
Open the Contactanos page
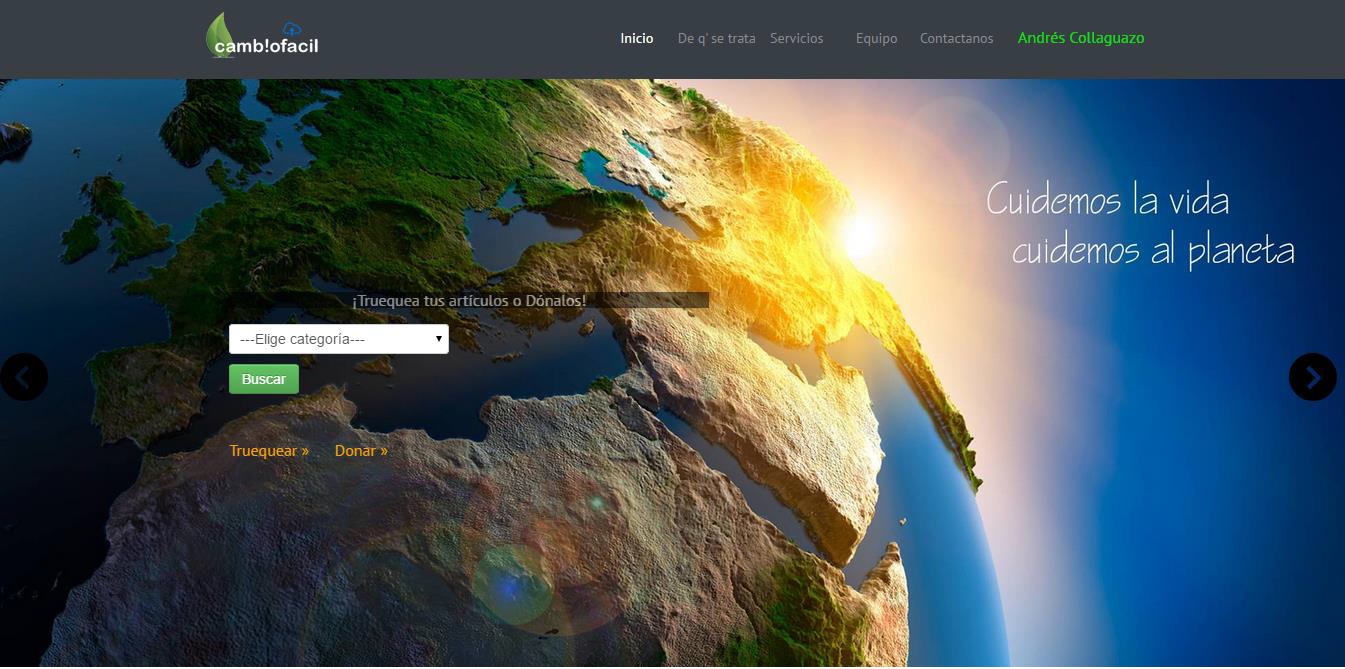957,38
